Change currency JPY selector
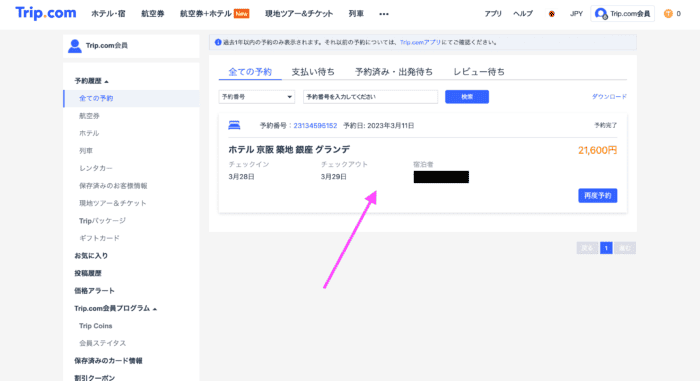This screenshot has width=700, height=381. (x=576, y=14)
